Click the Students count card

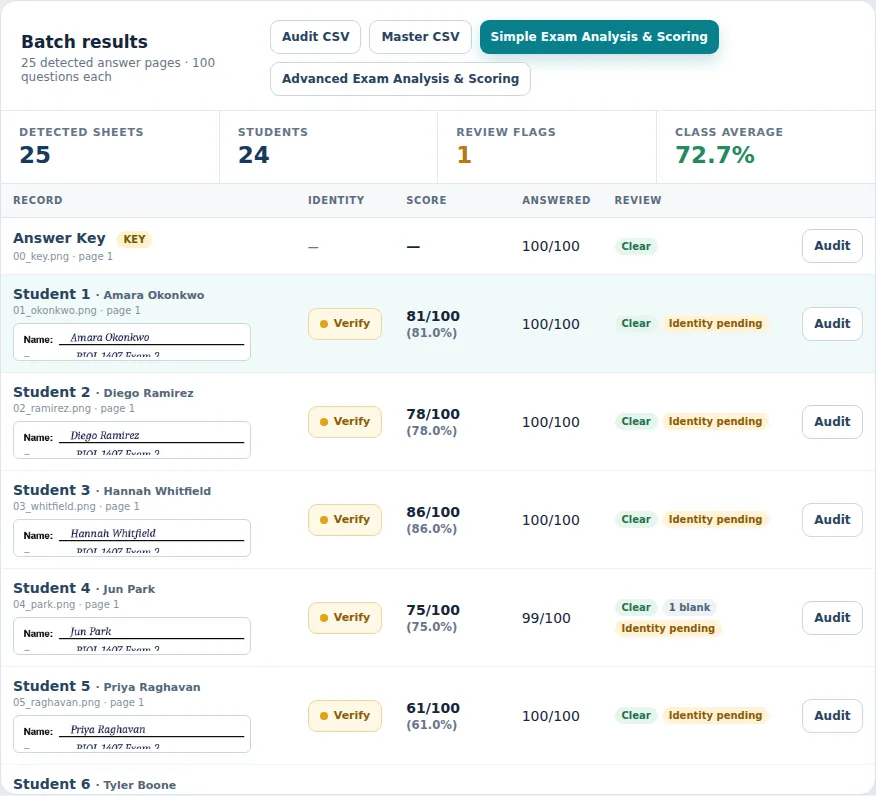328,147
